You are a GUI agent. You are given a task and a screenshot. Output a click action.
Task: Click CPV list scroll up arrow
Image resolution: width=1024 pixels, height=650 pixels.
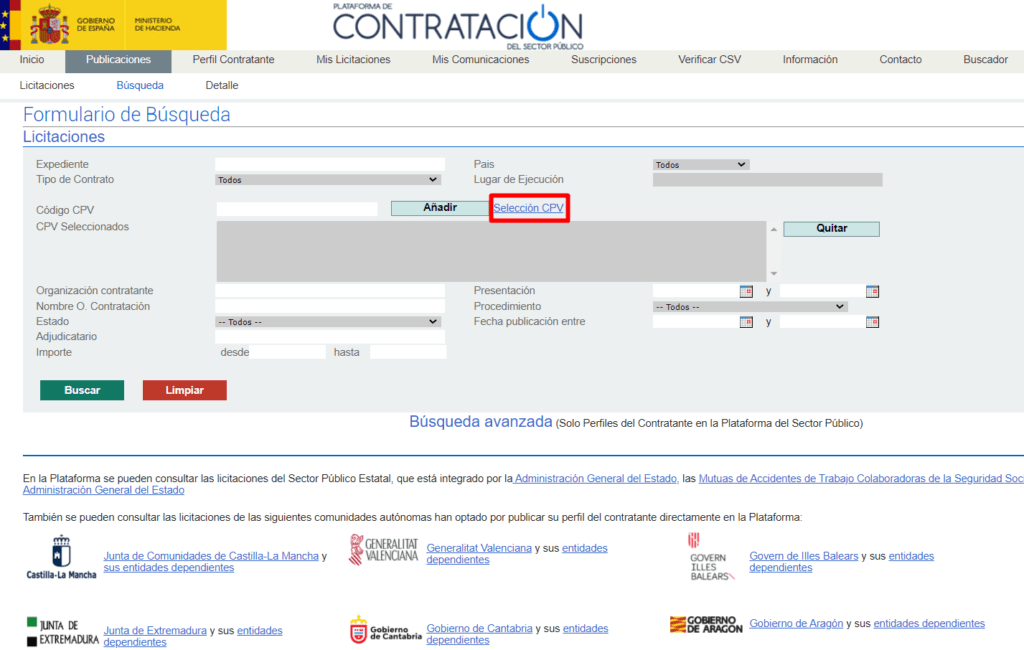click(774, 229)
